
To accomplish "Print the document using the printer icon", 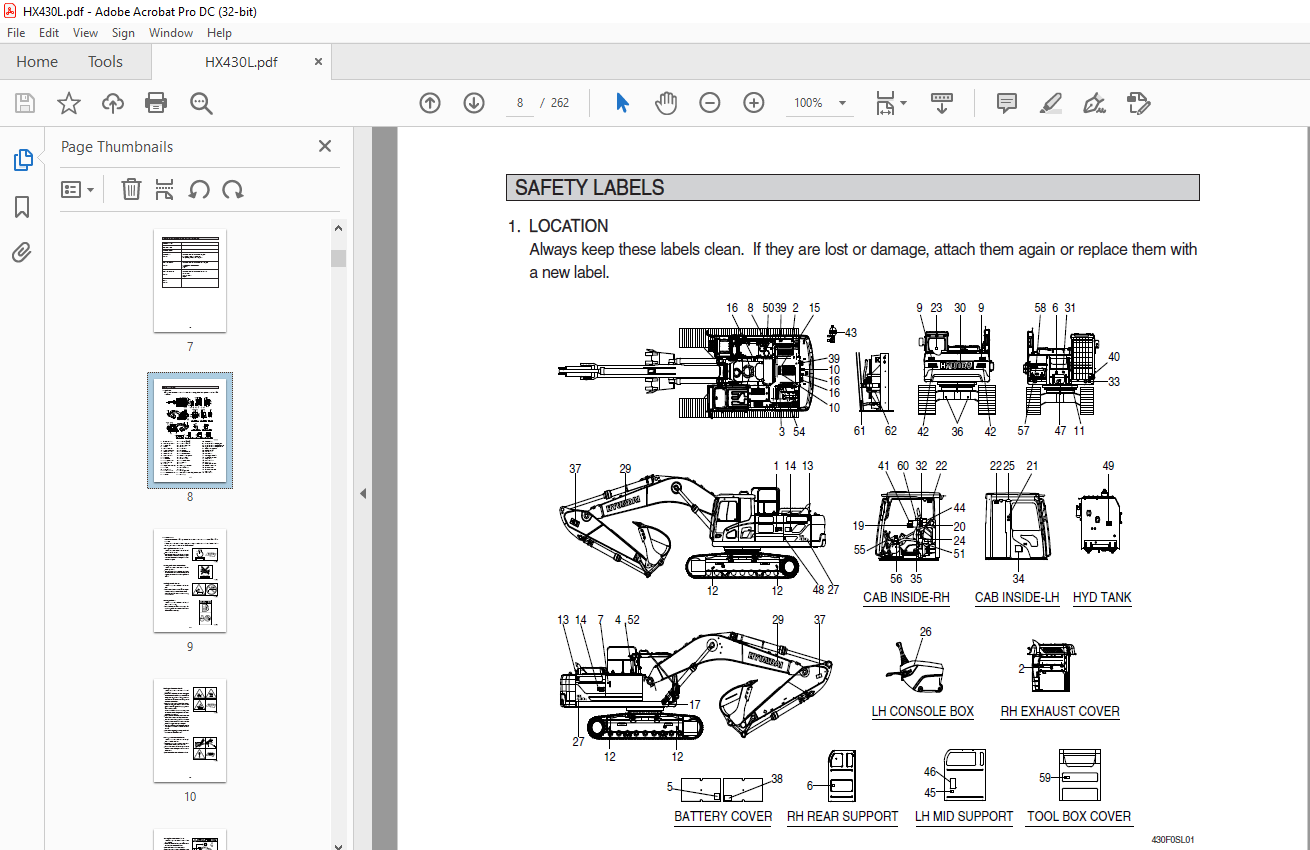I will click(x=156, y=103).
